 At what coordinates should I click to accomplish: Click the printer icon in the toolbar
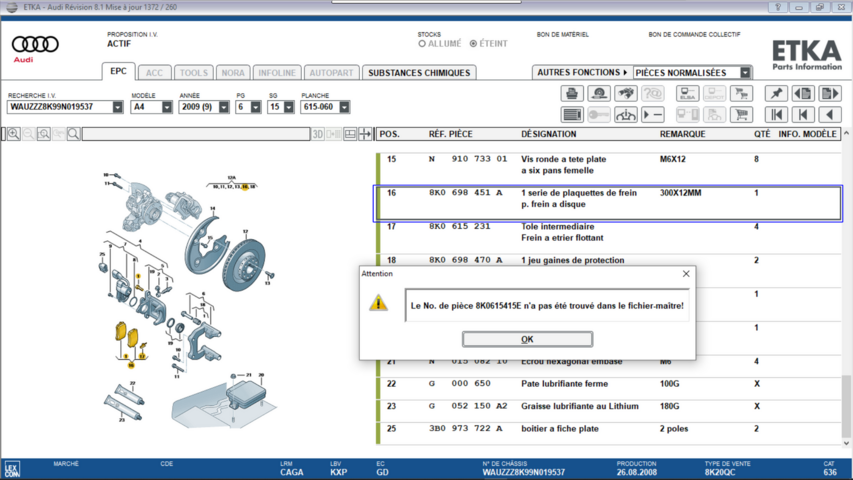coord(572,94)
